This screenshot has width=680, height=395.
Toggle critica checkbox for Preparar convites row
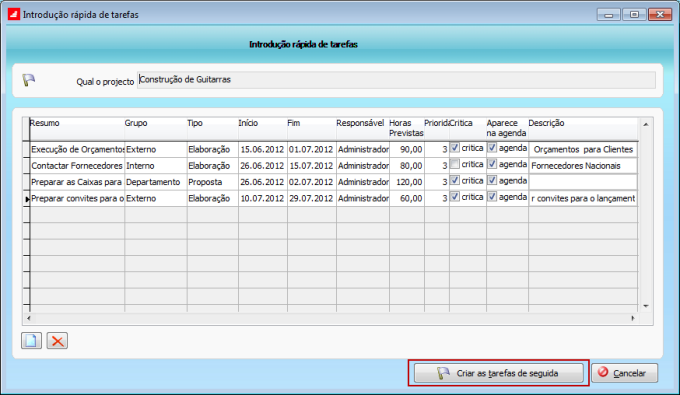(454, 197)
